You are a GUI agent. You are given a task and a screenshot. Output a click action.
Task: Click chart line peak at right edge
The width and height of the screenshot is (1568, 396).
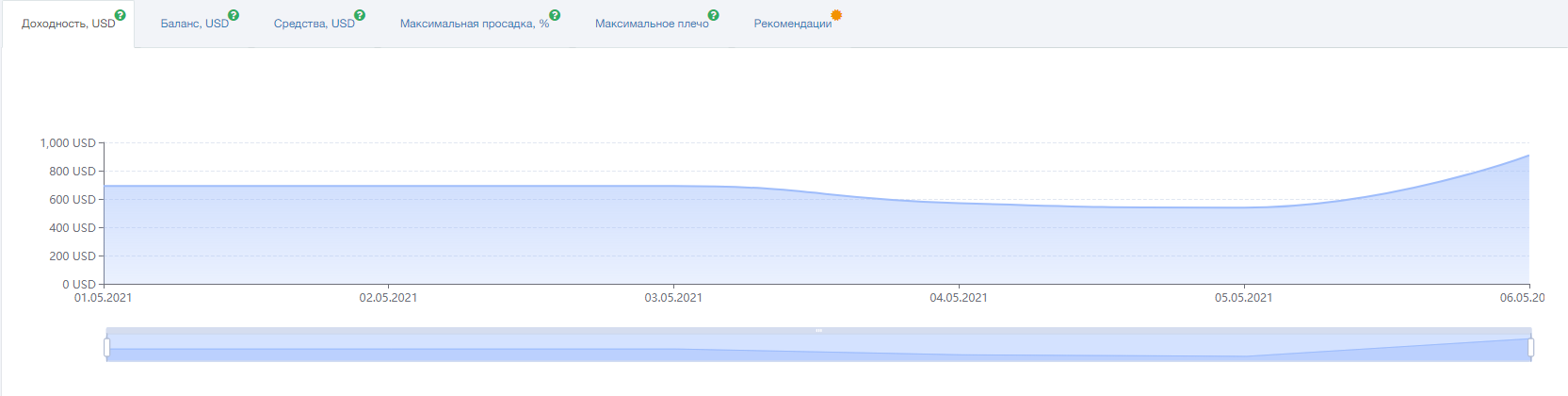point(1528,157)
